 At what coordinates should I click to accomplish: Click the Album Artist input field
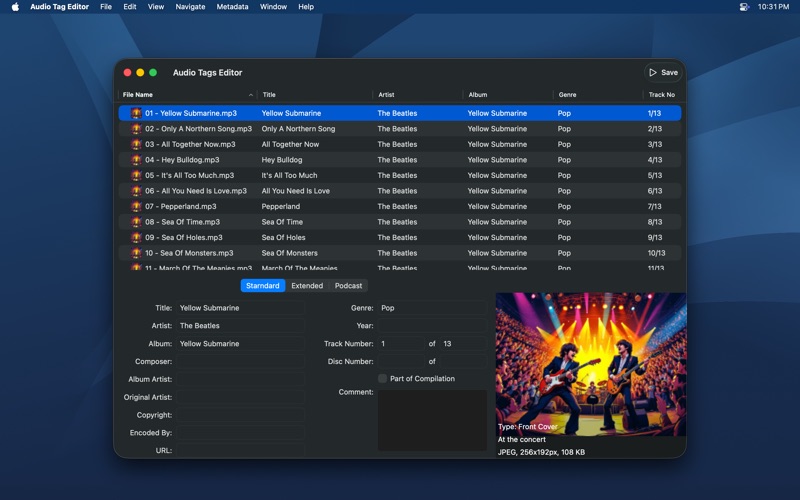(240, 379)
